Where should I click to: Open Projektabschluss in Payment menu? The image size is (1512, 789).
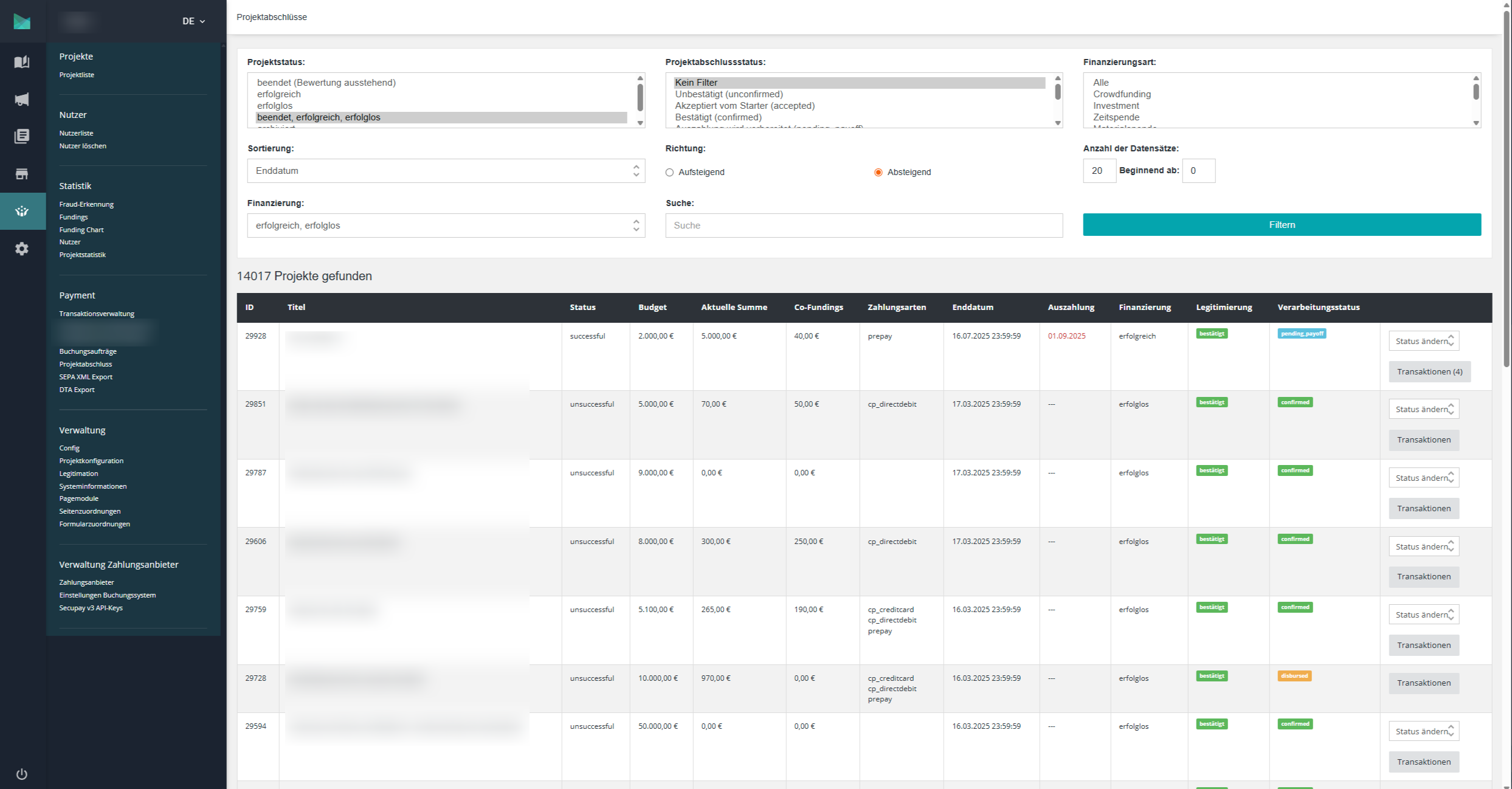[x=86, y=364]
